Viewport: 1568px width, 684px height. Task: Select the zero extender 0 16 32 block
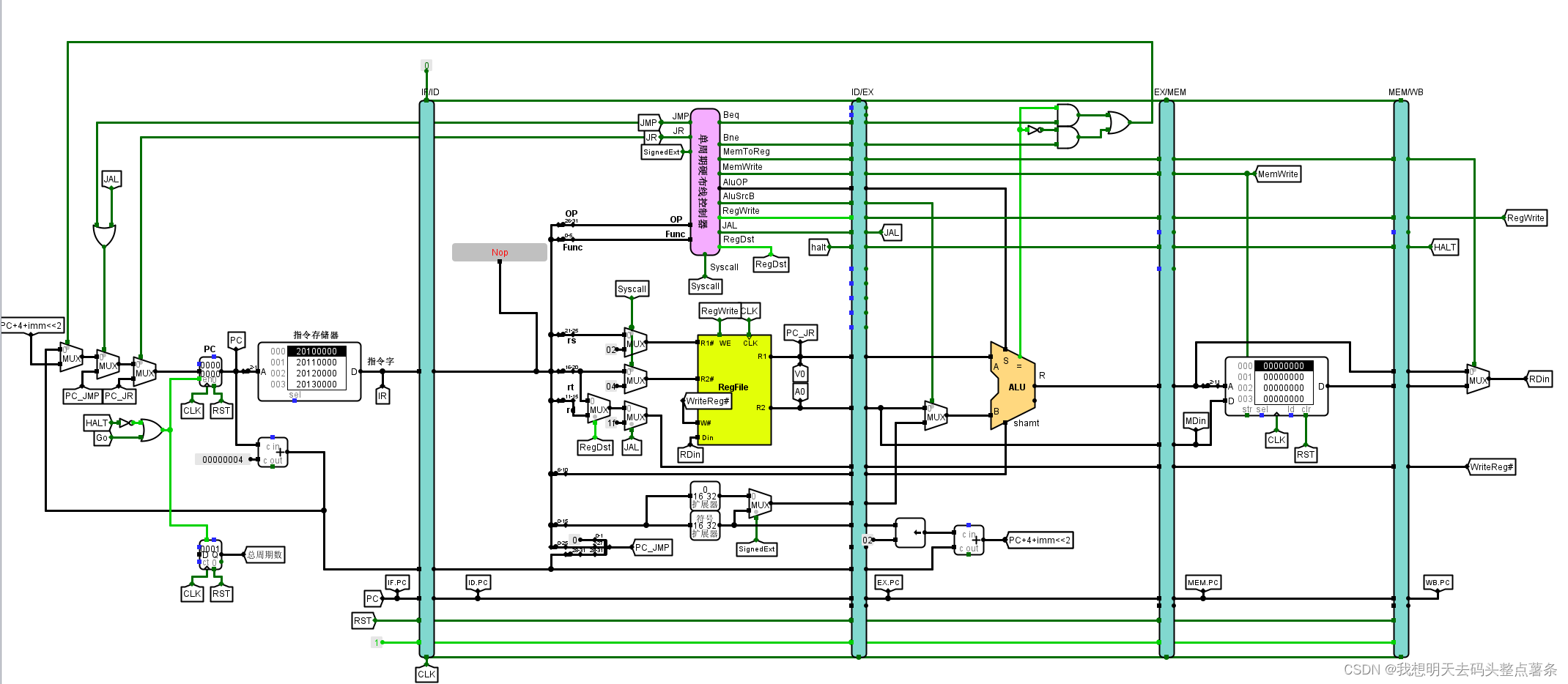click(705, 496)
